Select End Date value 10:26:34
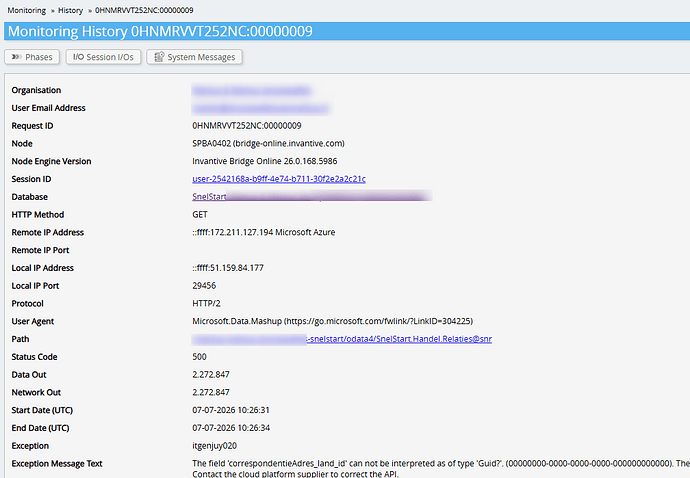The image size is (690, 478). [231, 428]
